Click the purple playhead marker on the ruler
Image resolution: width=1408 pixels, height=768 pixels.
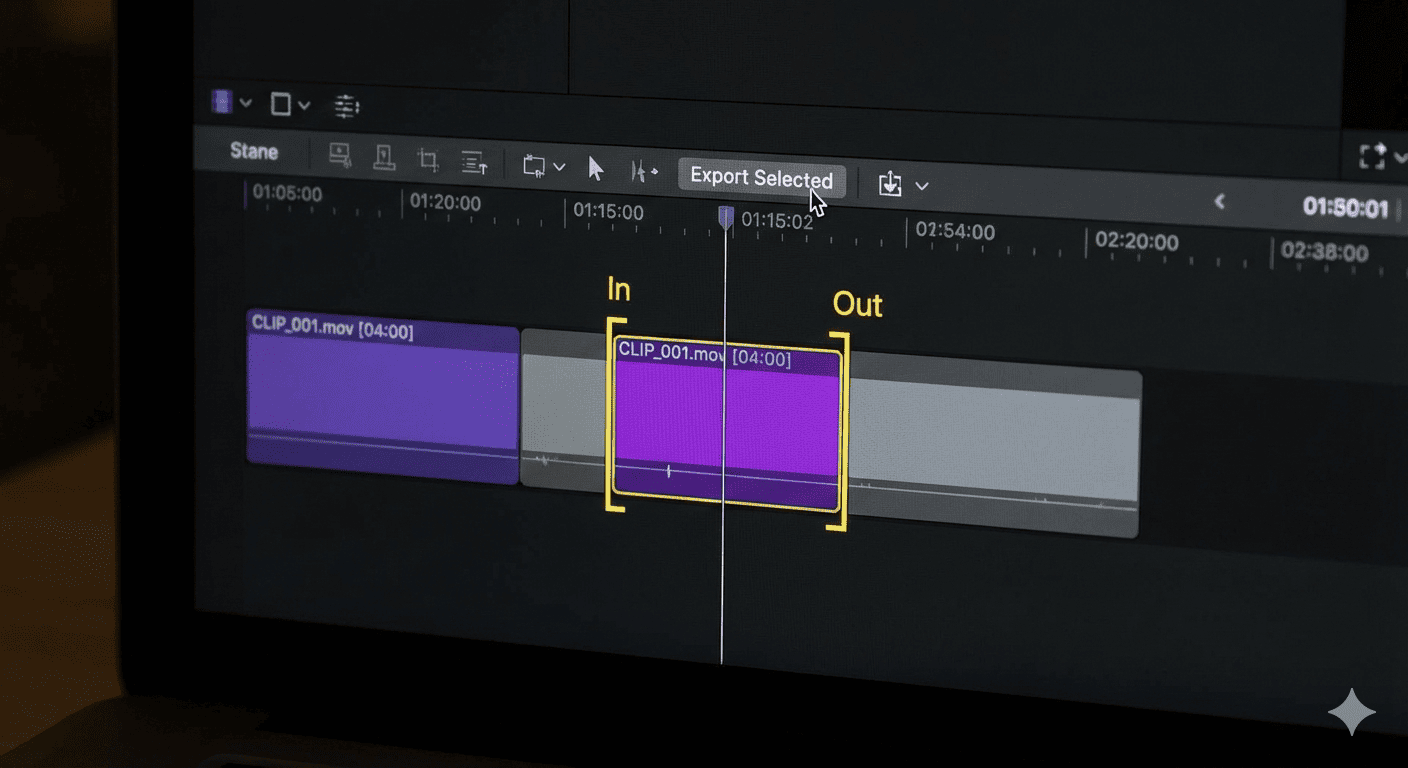click(x=727, y=217)
